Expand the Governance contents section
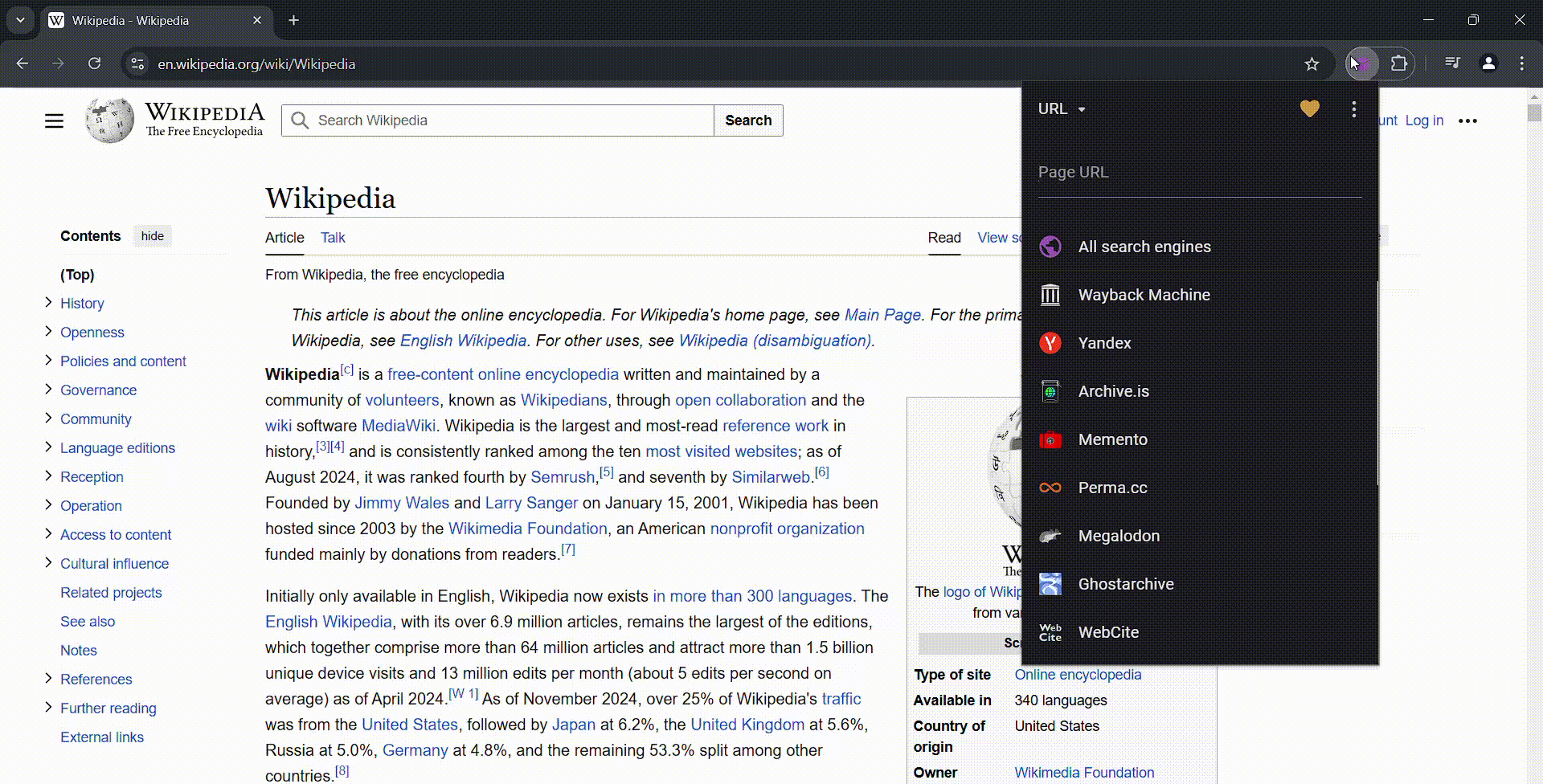The height and width of the screenshot is (784, 1543). click(x=48, y=390)
